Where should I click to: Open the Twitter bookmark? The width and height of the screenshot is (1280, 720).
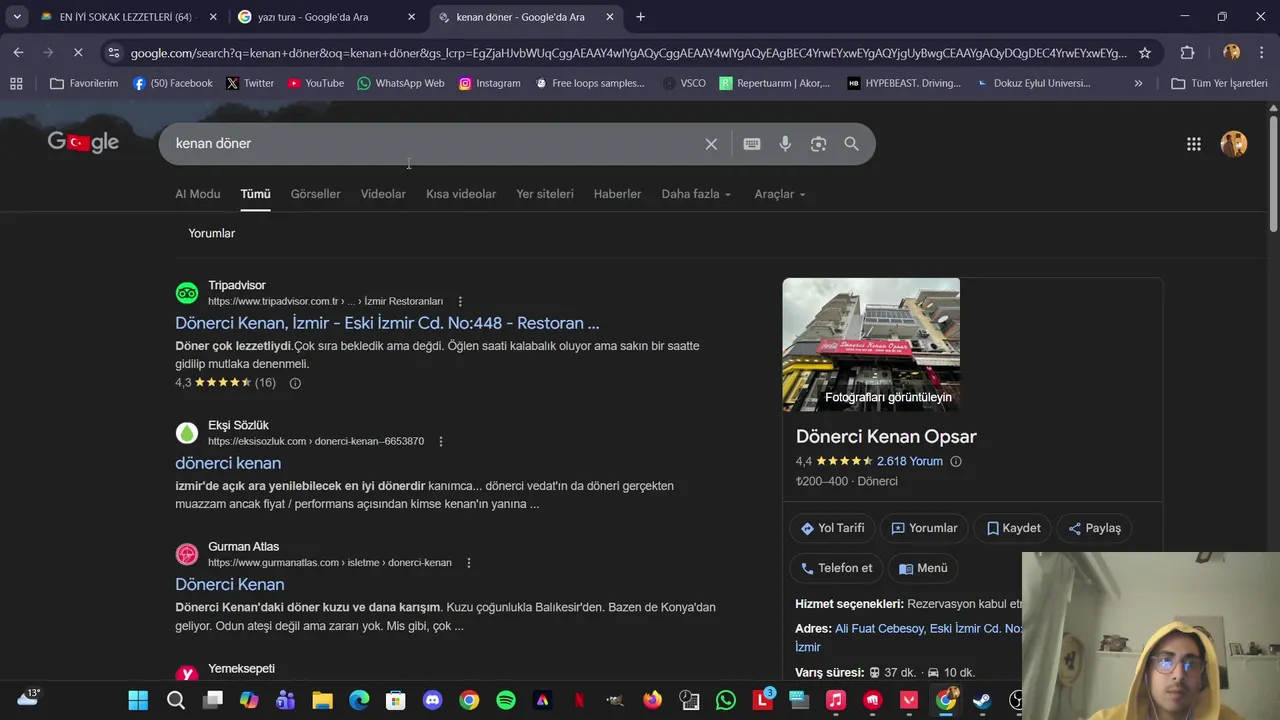pos(249,83)
